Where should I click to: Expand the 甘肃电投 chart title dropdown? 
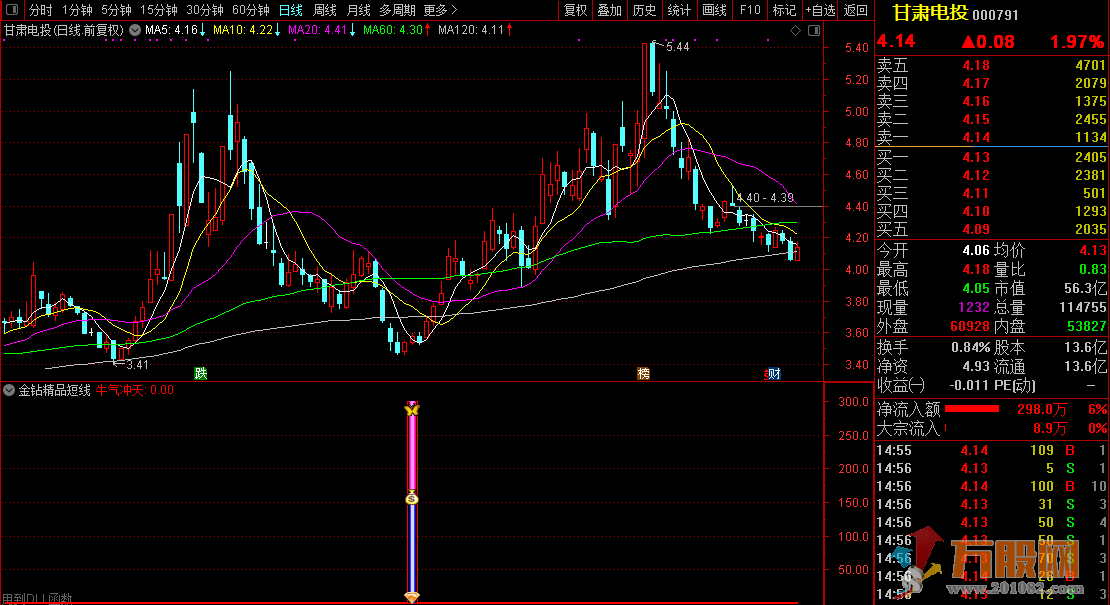135,30
